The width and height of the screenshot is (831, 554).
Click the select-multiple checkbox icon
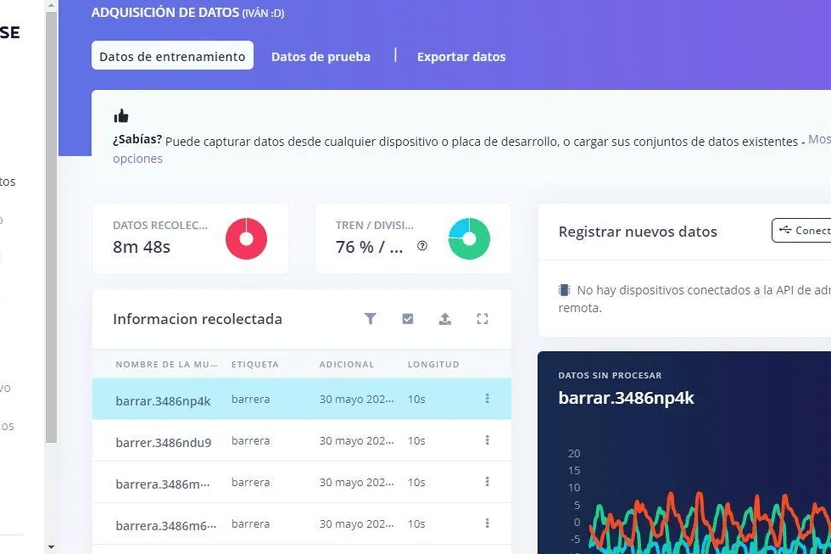pos(408,319)
